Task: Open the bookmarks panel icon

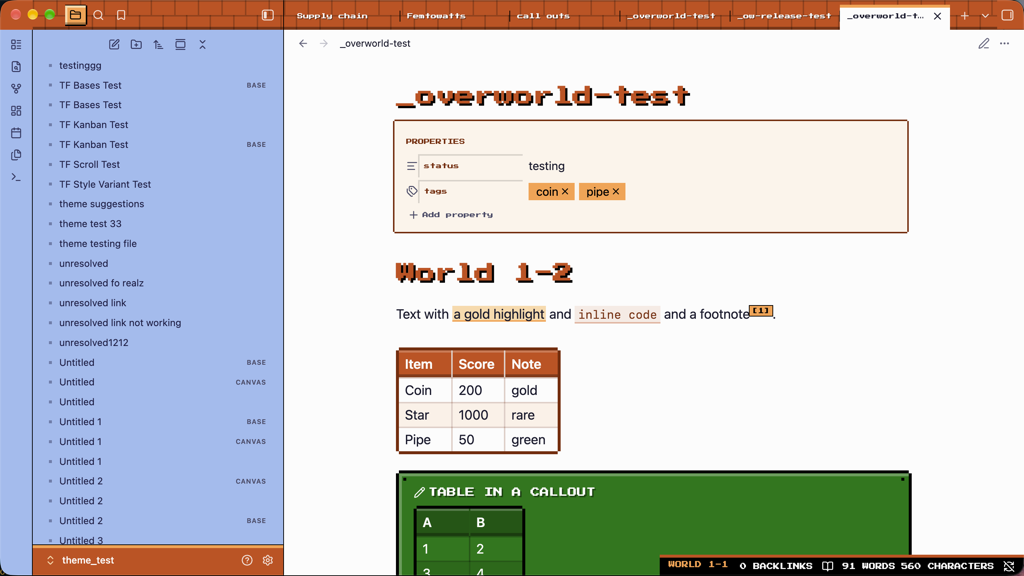Action: click(121, 15)
